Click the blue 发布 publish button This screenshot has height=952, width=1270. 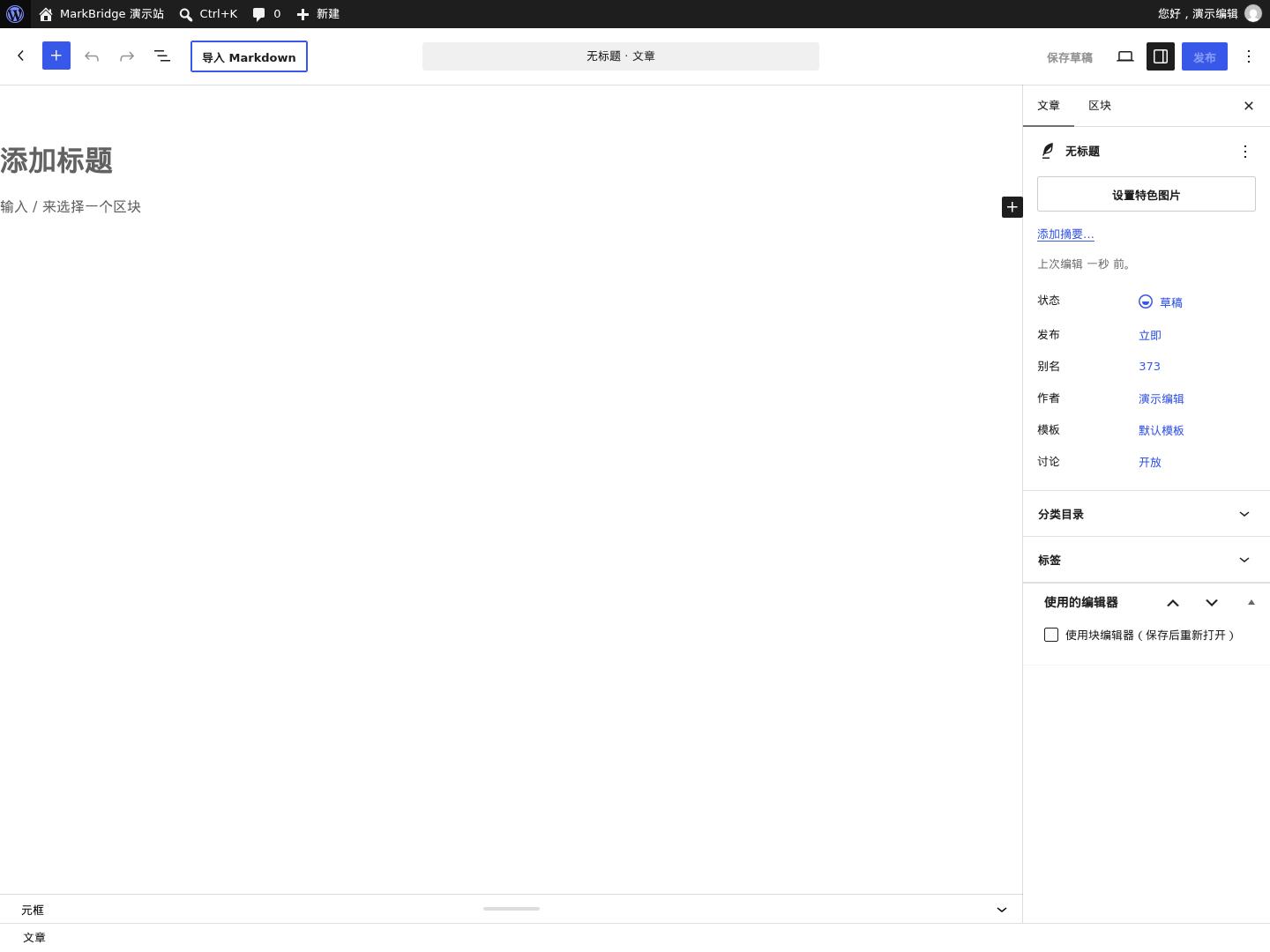coord(1205,56)
